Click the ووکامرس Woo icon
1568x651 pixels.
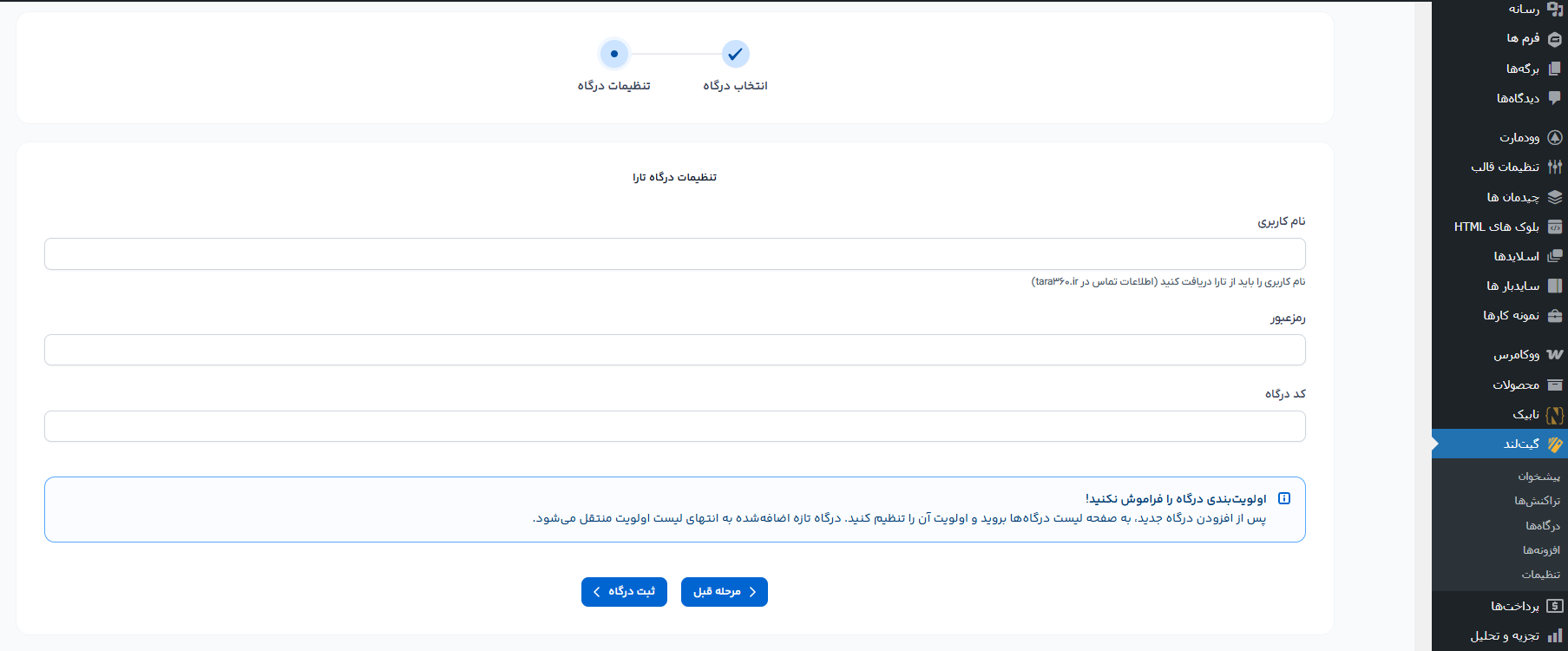1555,354
